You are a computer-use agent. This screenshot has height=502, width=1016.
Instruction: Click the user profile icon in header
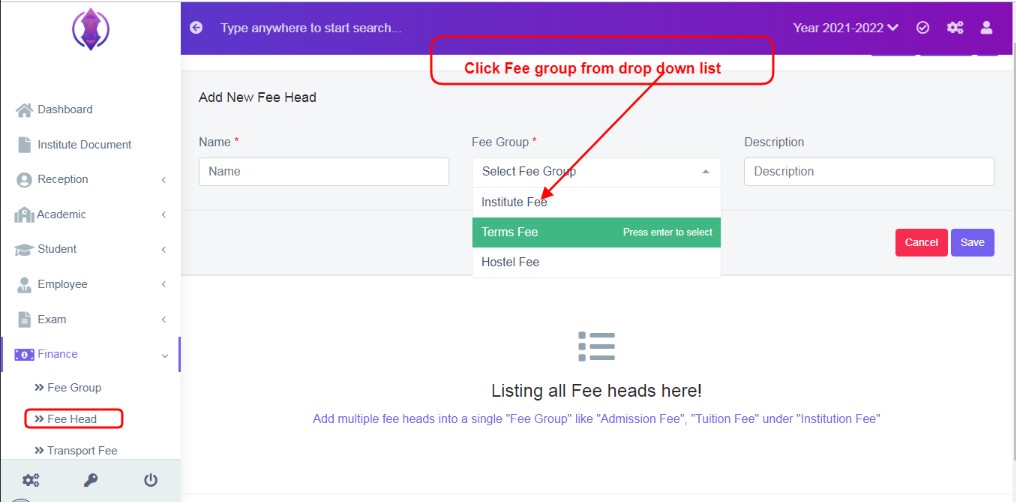click(986, 28)
